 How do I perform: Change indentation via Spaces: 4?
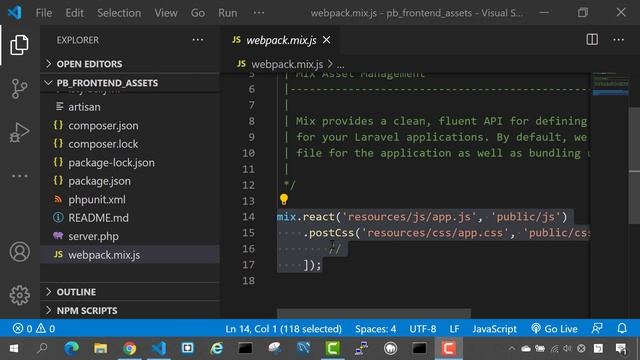(x=375, y=329)
